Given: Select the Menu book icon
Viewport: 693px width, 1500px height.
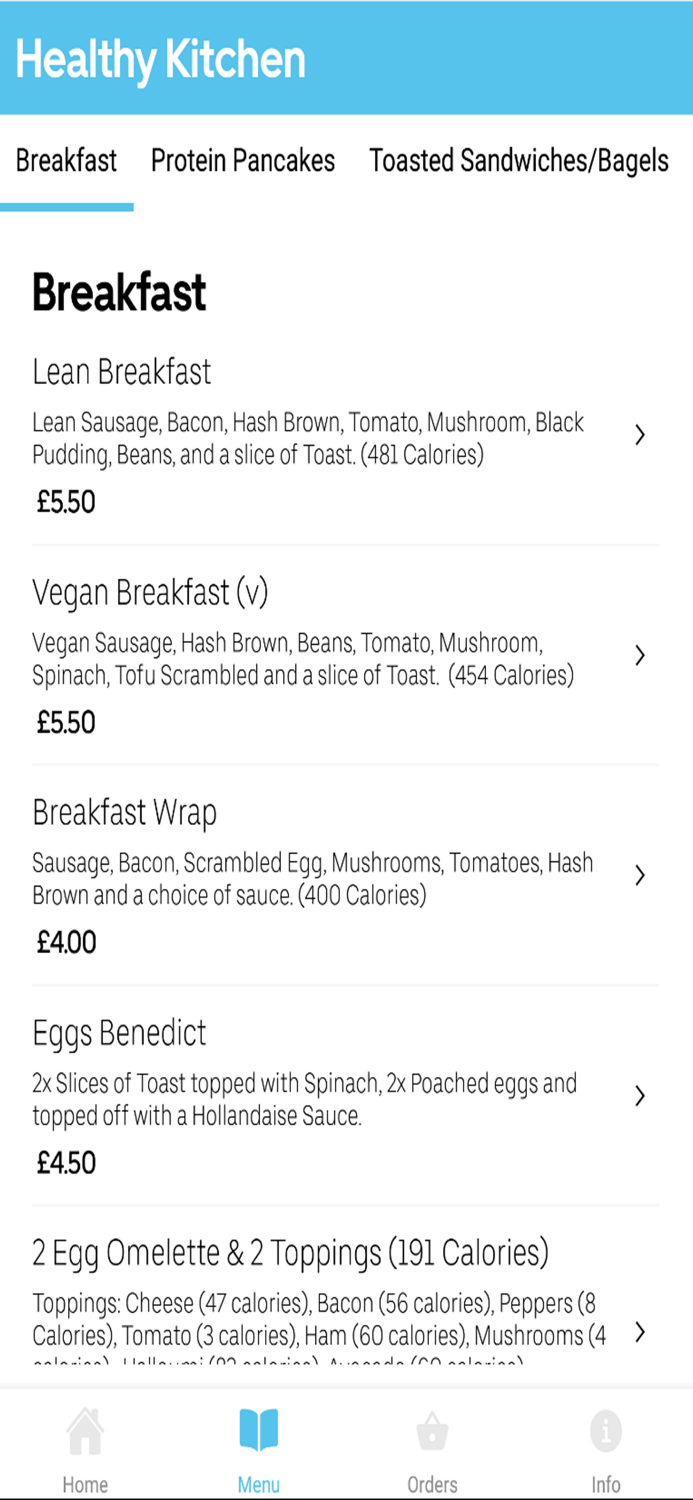Looking at the screenshot, I should pyautogui.click(x=259, y=1432).
